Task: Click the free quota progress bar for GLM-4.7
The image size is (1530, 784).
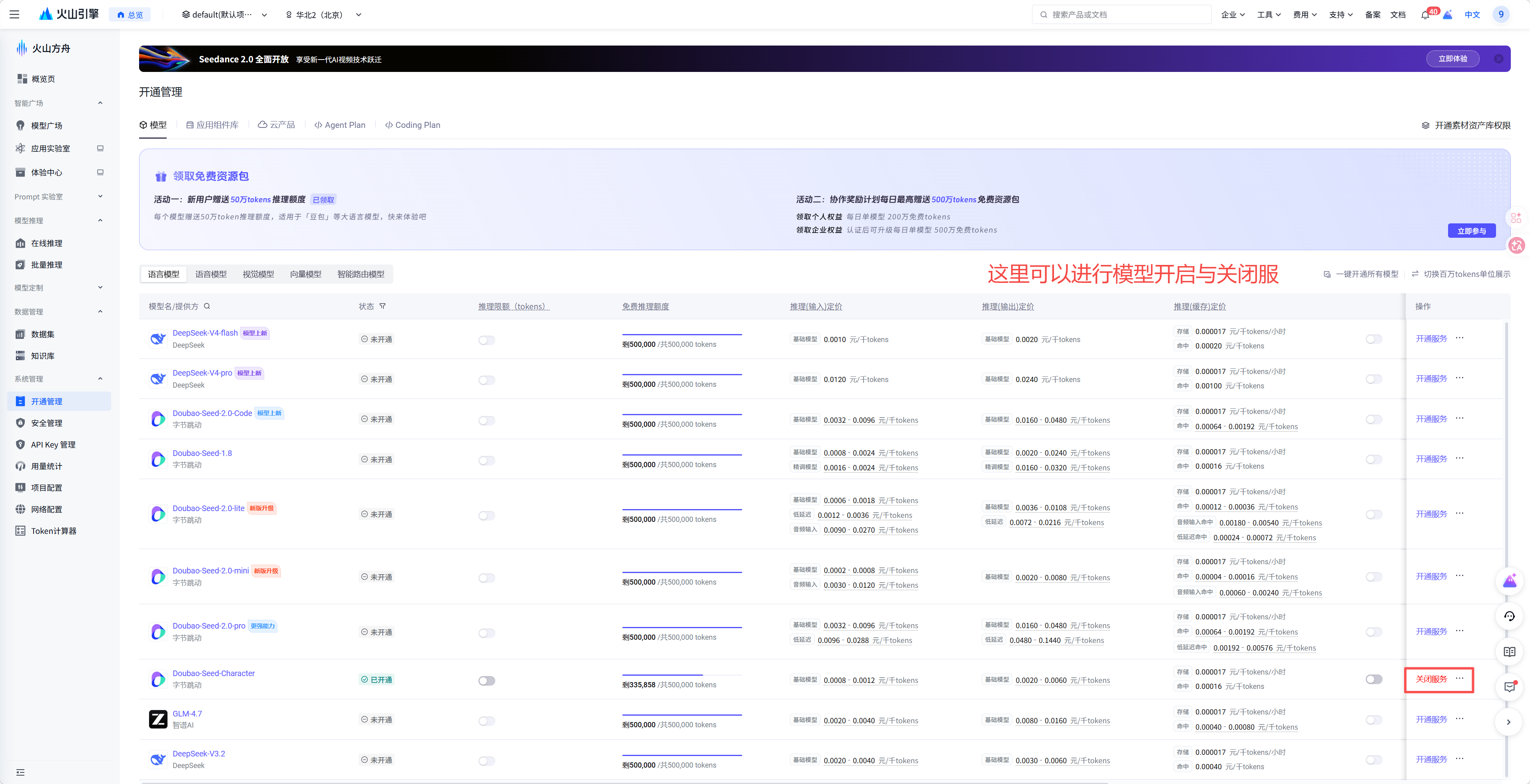Action: 682,715
